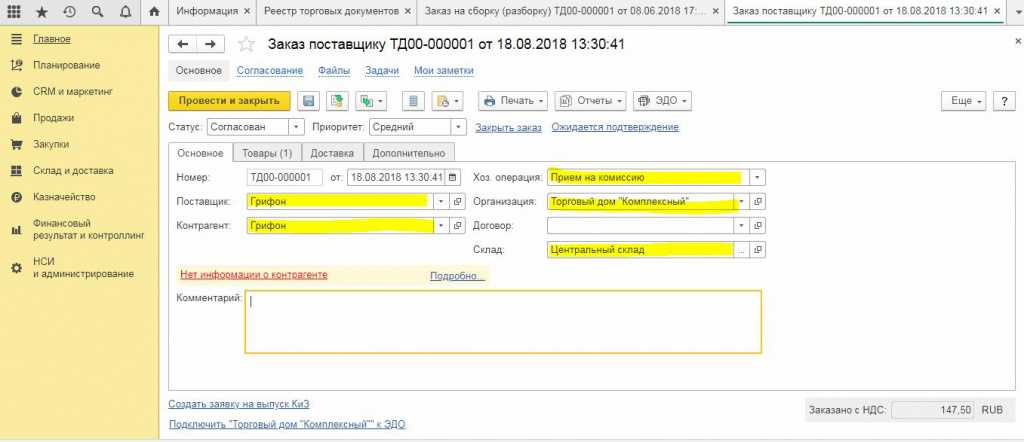Click the calendar icon by date field

tap(453, 177)
